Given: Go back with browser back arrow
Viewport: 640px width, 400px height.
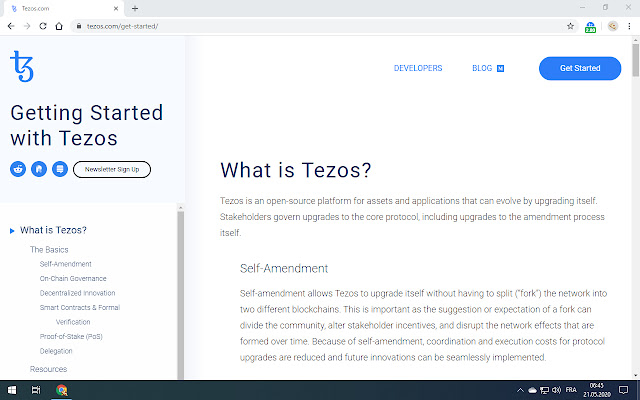Looking at the screenshot, I should pyautogui.click(x=11, y=26).
